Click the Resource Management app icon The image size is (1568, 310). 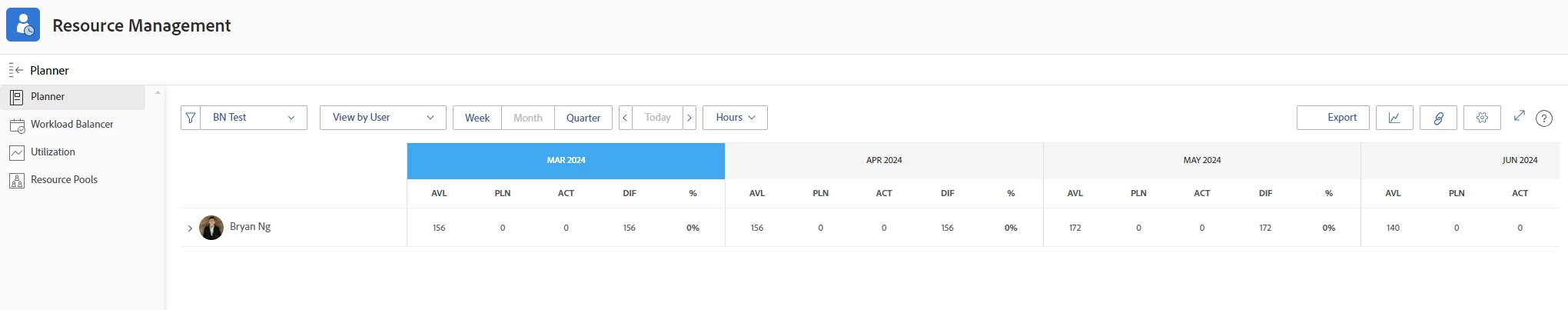coord(23,25)
